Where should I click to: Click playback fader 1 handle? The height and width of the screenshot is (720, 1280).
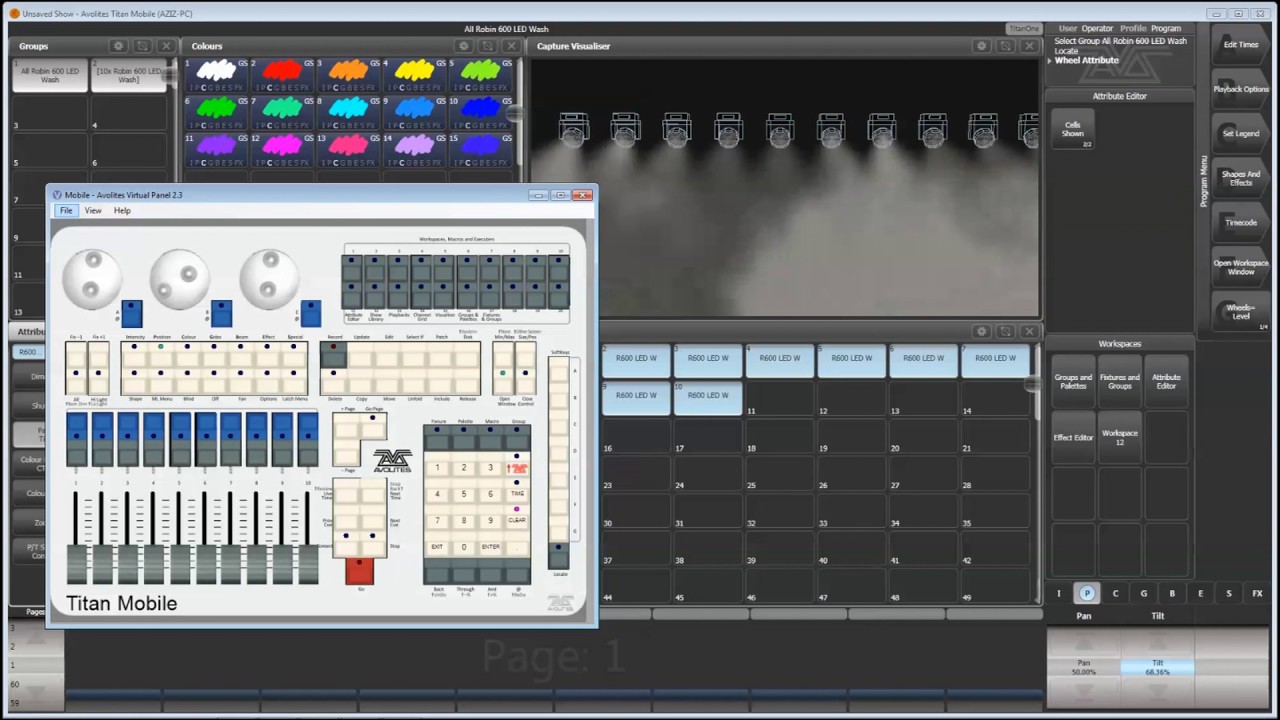(77, 565)
